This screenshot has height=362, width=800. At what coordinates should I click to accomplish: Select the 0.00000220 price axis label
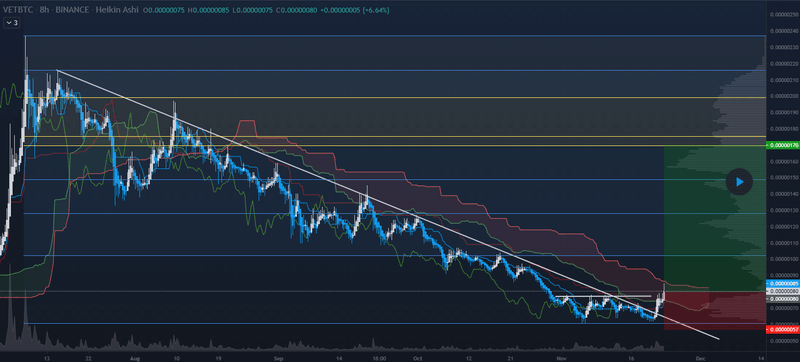click(x=784, y=64)
